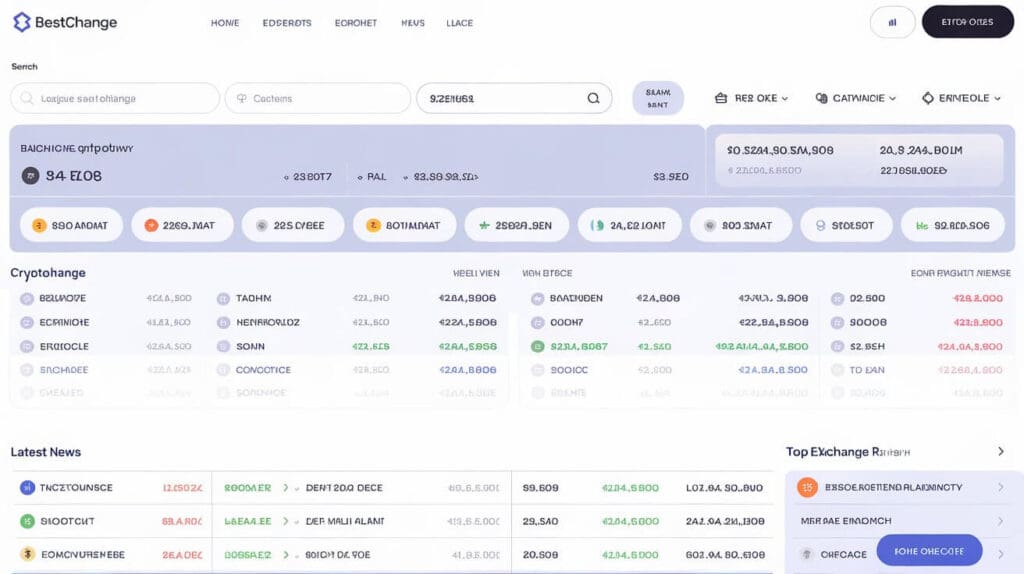Click the ECPRNIOIE row icon
1024x574 pixels.
click(x=27, y=323)
